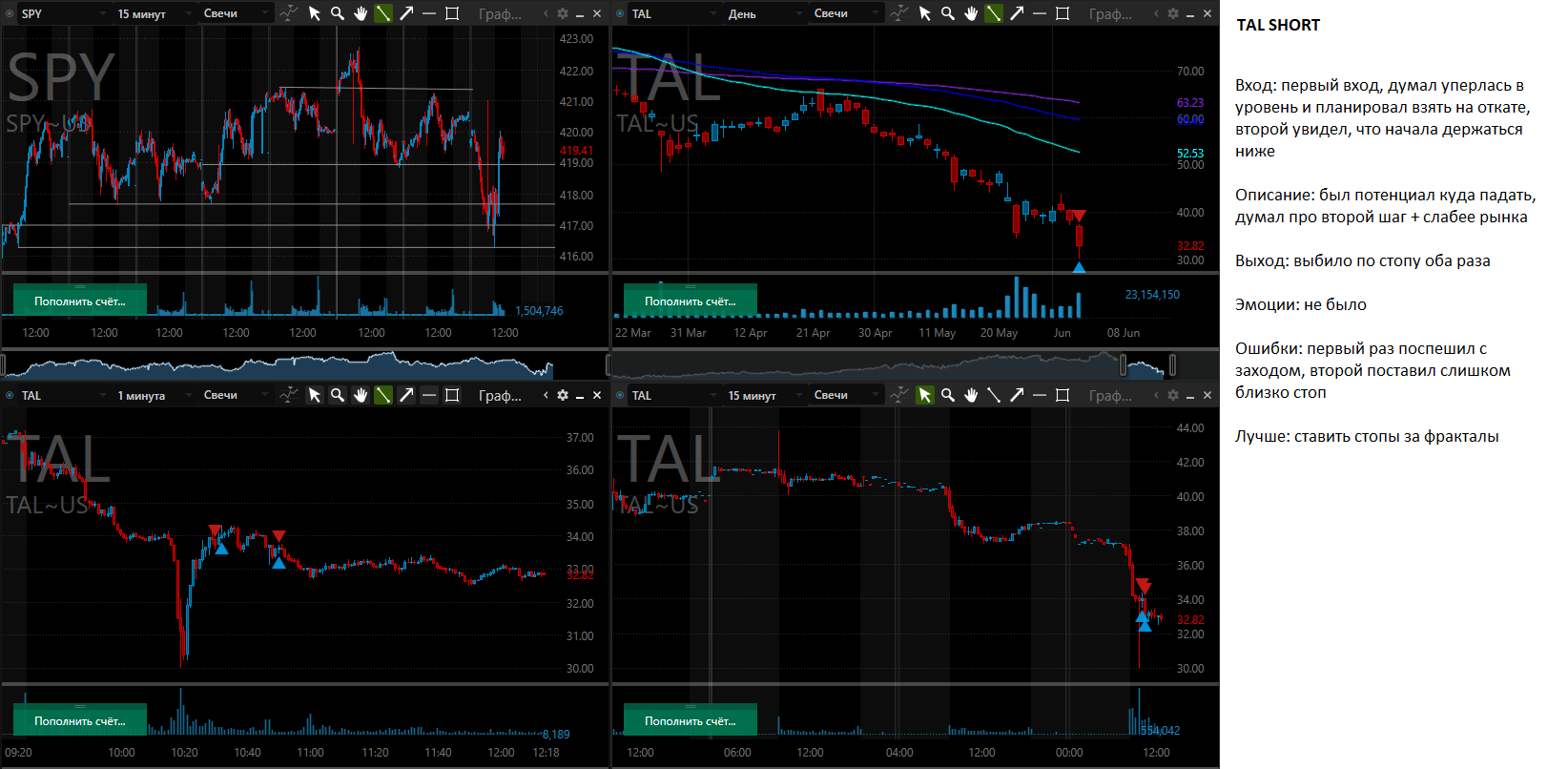This screenshot has width=1568, height=769.
Task: Open indicators icon in SPY chart toolbar
Action: 289,13
